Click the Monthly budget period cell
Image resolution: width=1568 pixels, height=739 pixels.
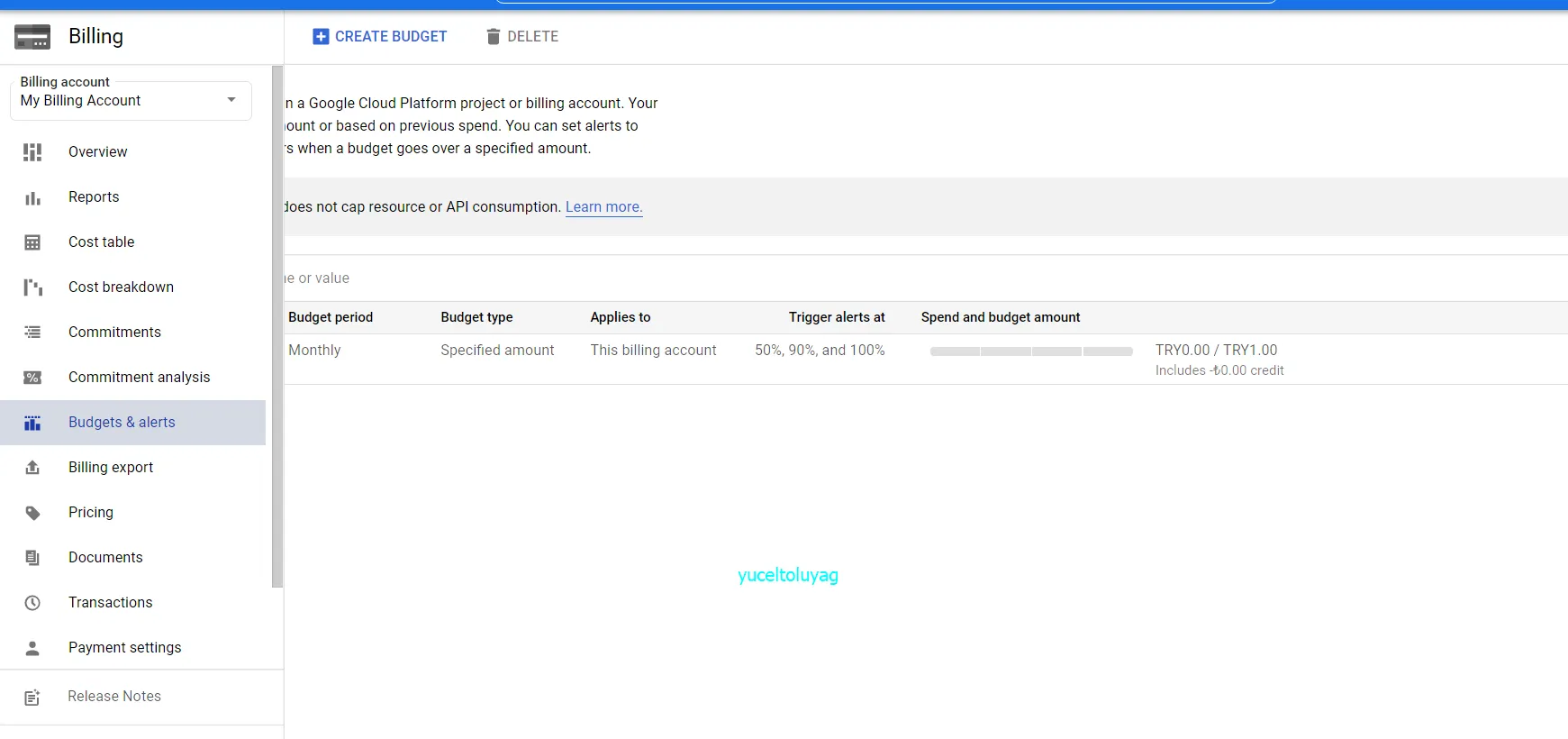click(314, 351)
